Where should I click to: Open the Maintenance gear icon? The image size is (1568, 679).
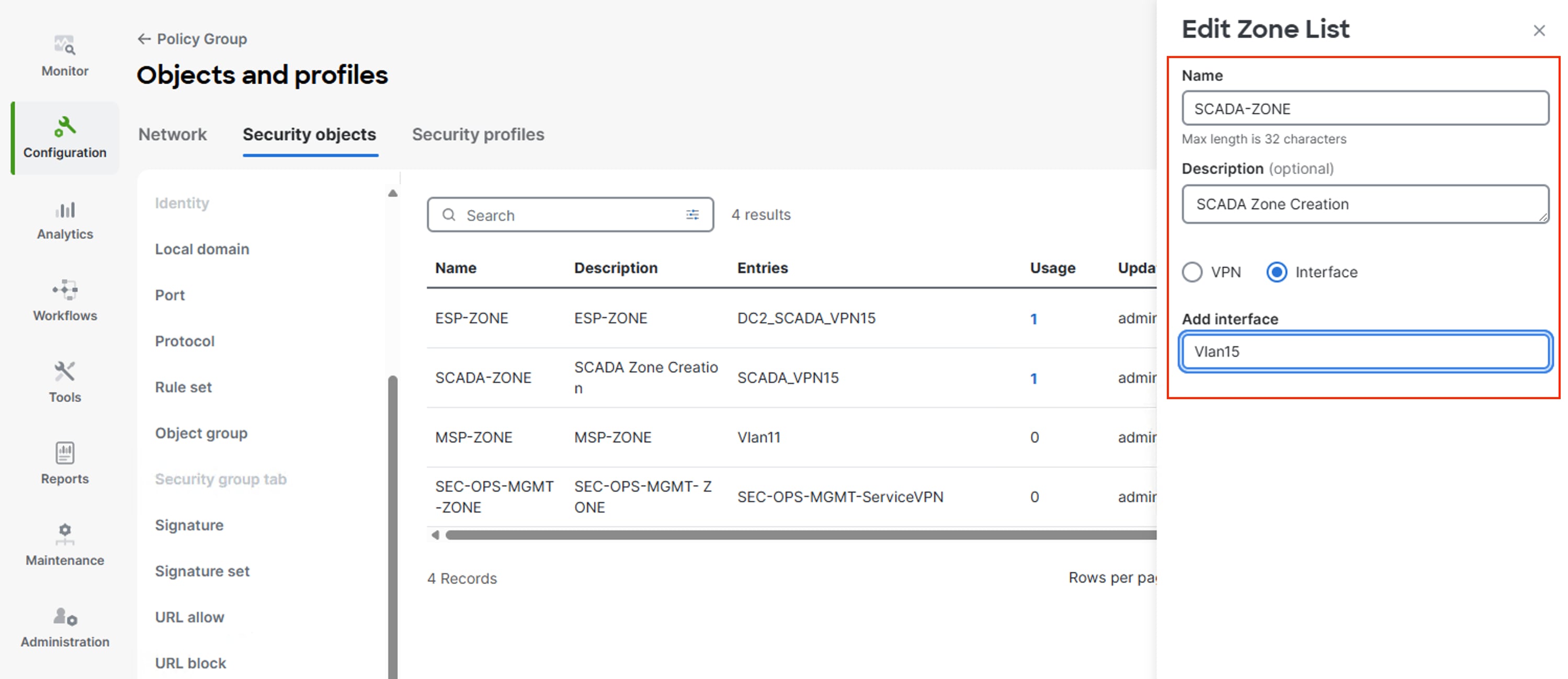pyautogui.click(x=64, y=534)
